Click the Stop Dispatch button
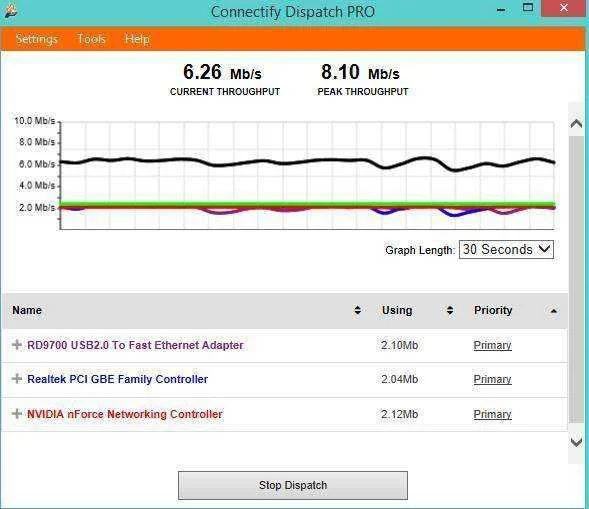The width and height of the screenshot is (589, 509). [293, 485]
